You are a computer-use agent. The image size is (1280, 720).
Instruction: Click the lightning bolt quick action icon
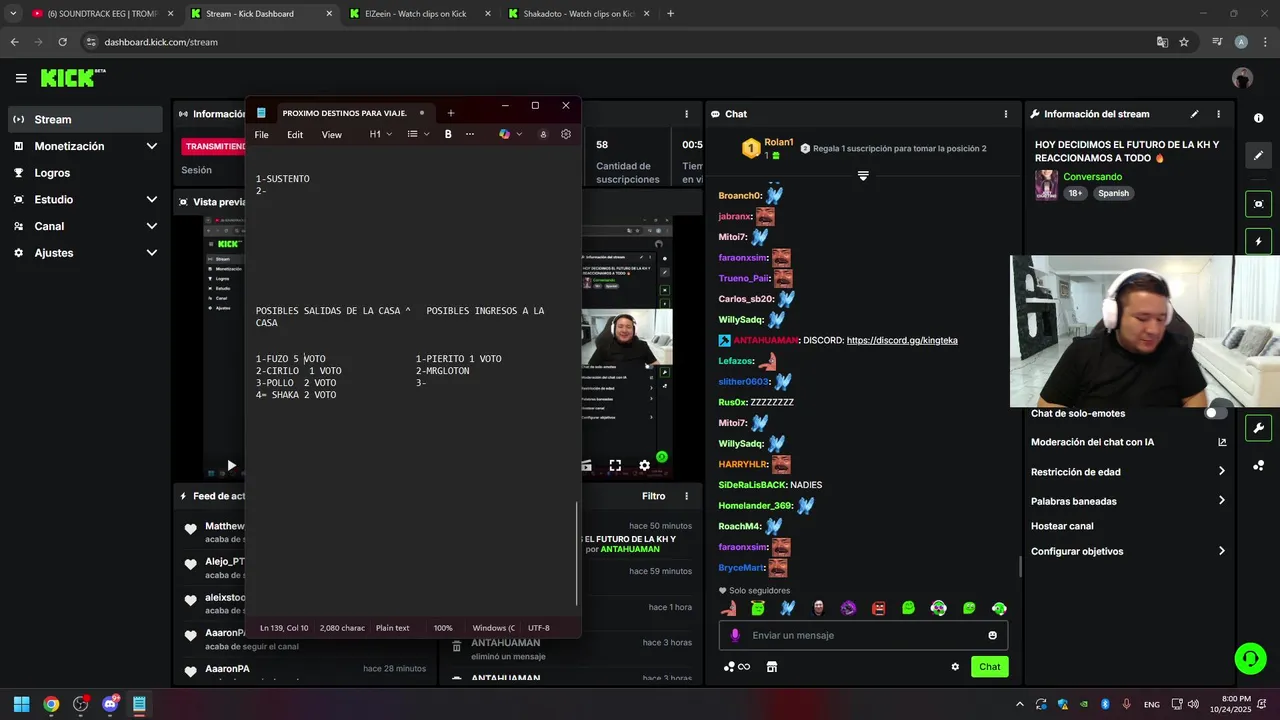pyautogui.click(x=1258, y=242)
